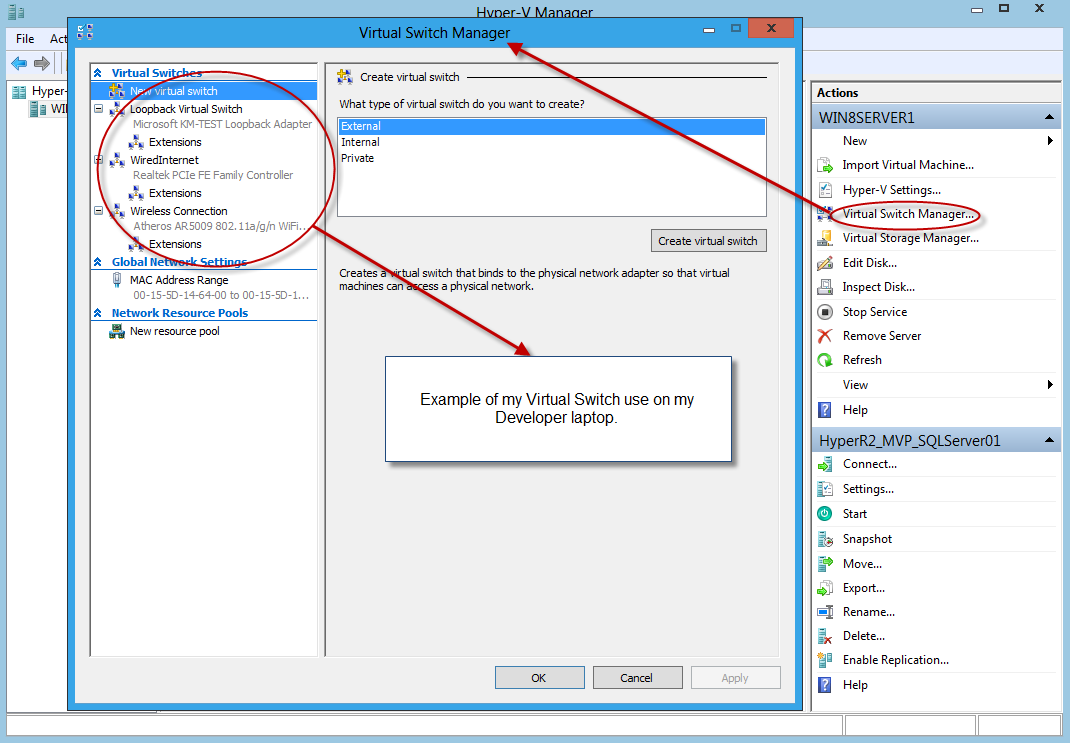Click the red X Remove Server icon
The height and width of the screenshot is (743, 1070).
825,336
